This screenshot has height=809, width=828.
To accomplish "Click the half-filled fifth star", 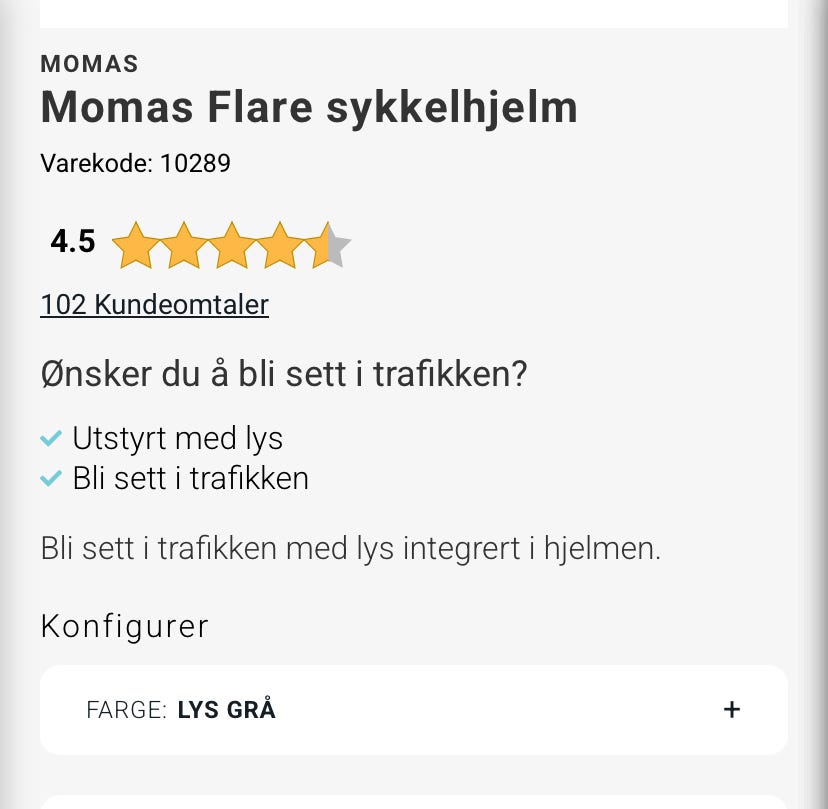I will pyautogui.click(x=328, y=244).
